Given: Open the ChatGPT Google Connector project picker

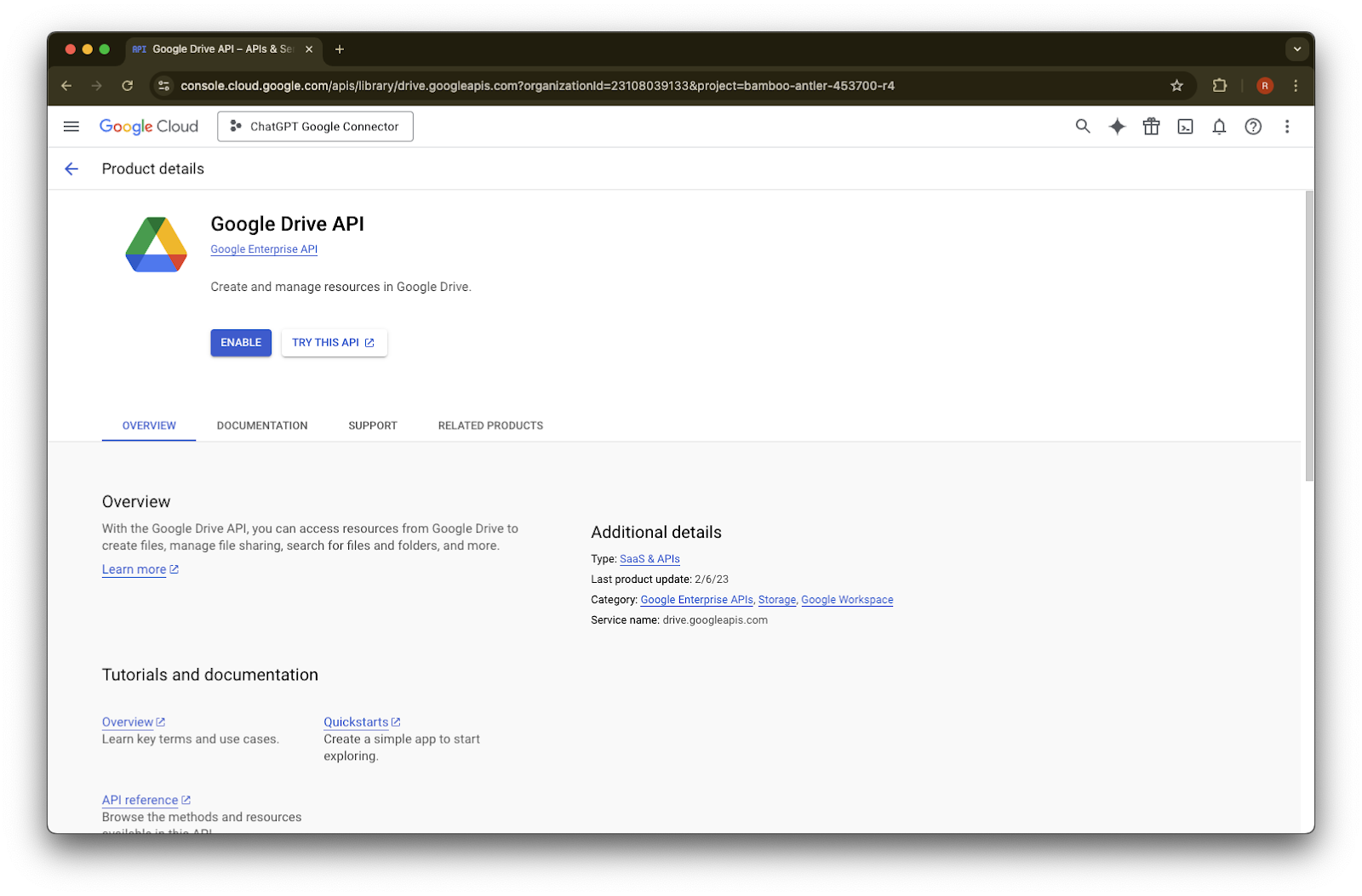Looking at the screenshot, I should coord(315,127).
